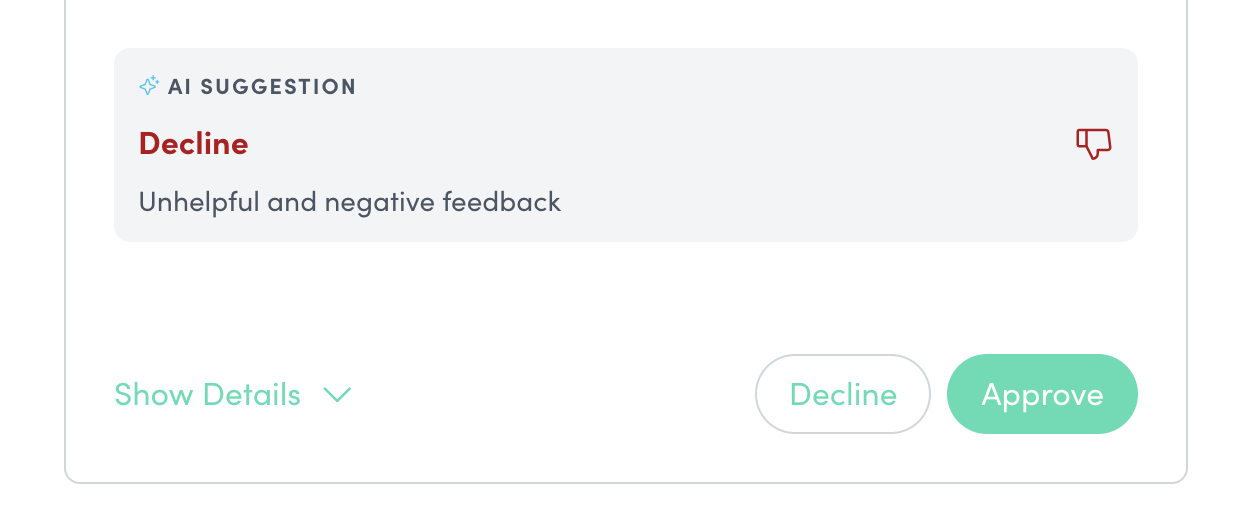
Task: Click the downward chevron beside Show Details
Action: point(337,395)
